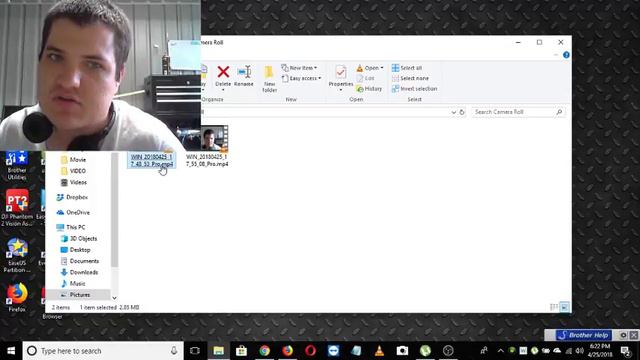The height and width of the screenshot is (360, 640).
Task: Switch to large icons view in status bar
Action: click(x=564, y=307)
